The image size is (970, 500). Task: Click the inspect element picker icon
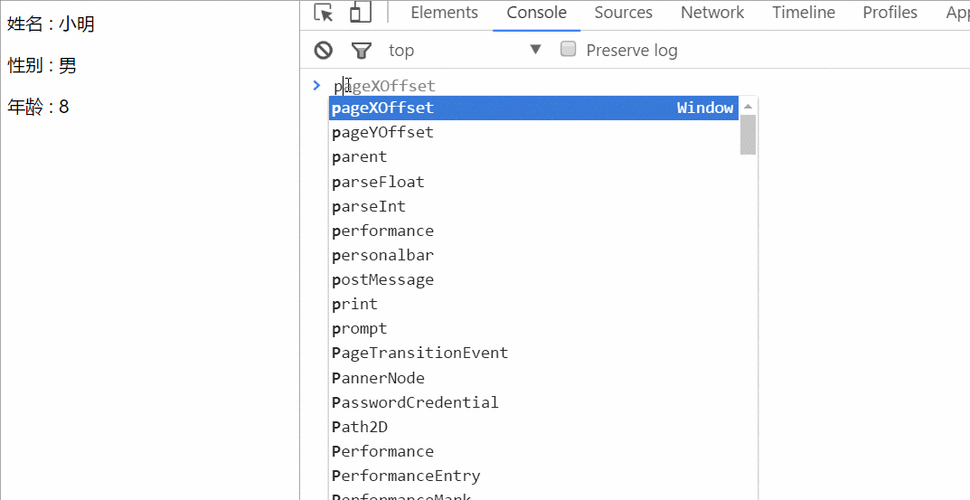click(x=323, y=13)
